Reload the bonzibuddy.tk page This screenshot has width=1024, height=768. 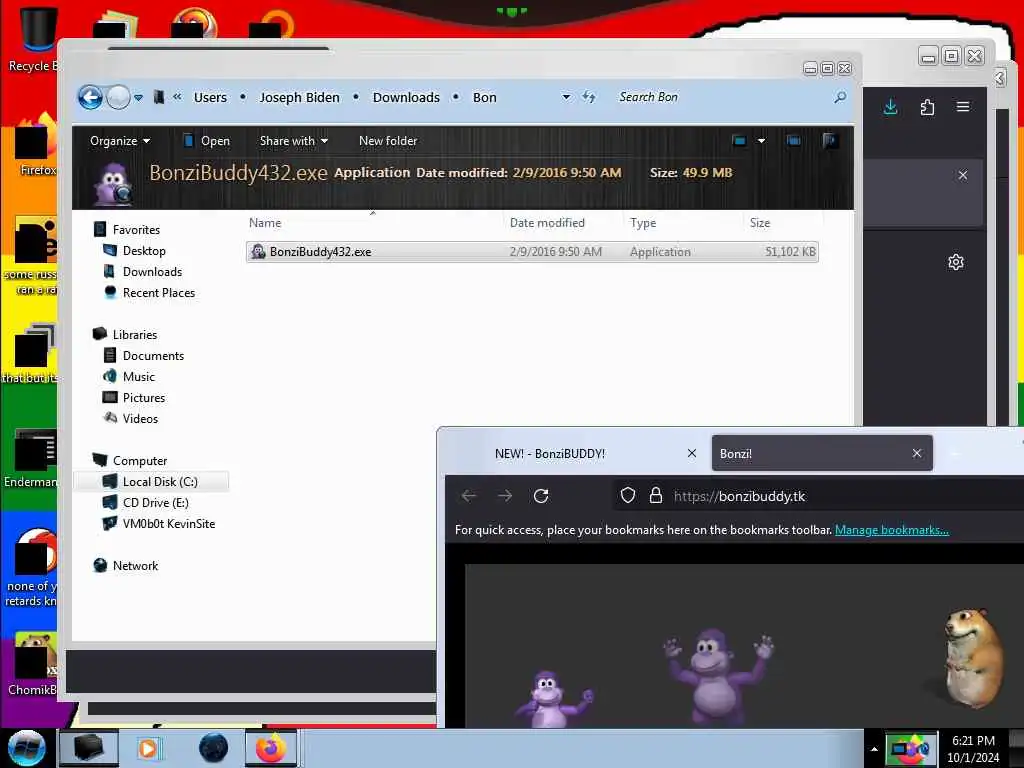tap(541, 496)
